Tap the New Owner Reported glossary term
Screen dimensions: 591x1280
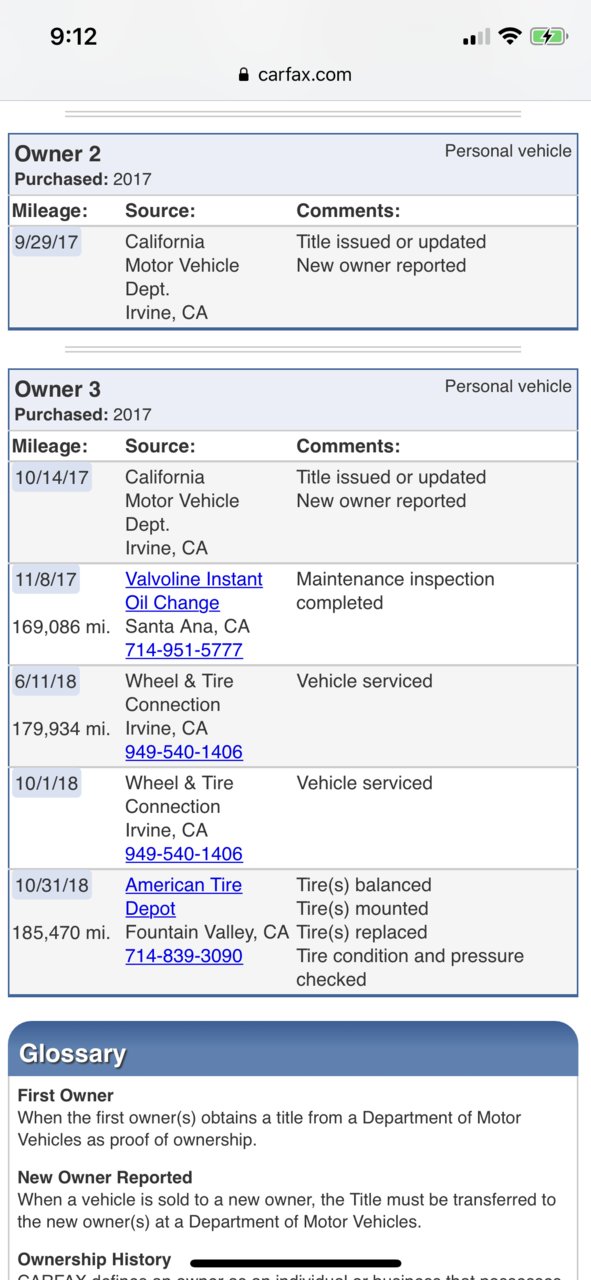click(x=105, y=1177)
